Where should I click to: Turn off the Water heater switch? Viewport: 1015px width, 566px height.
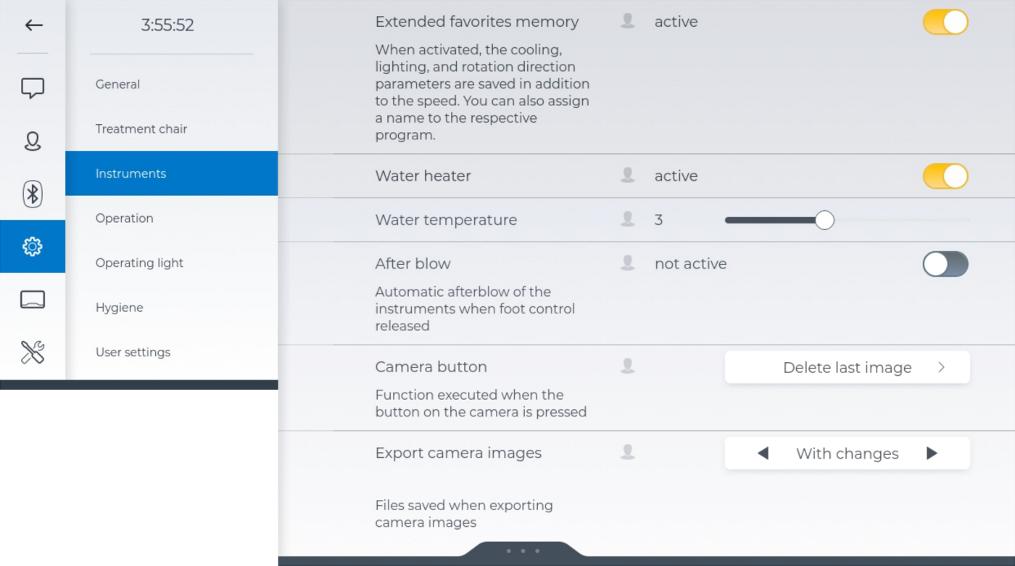pyautogui.click(x=945, y=176)
